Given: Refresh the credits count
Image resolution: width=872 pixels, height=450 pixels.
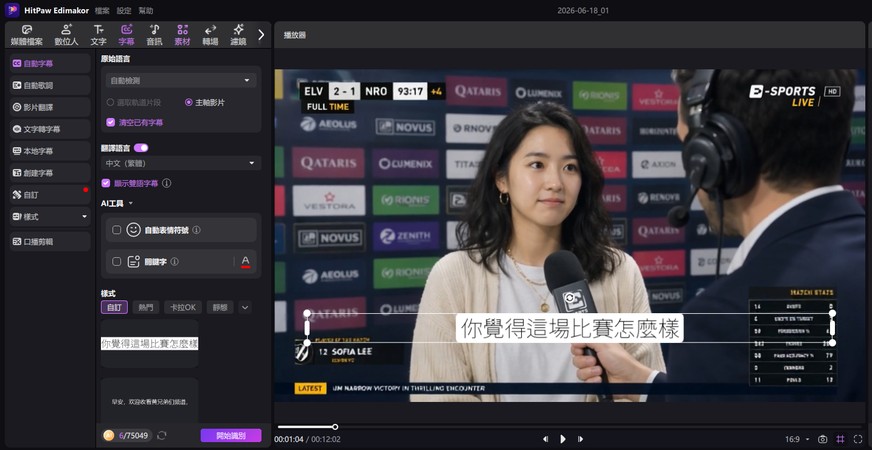Looking at the screenshot, I should 162,436.
